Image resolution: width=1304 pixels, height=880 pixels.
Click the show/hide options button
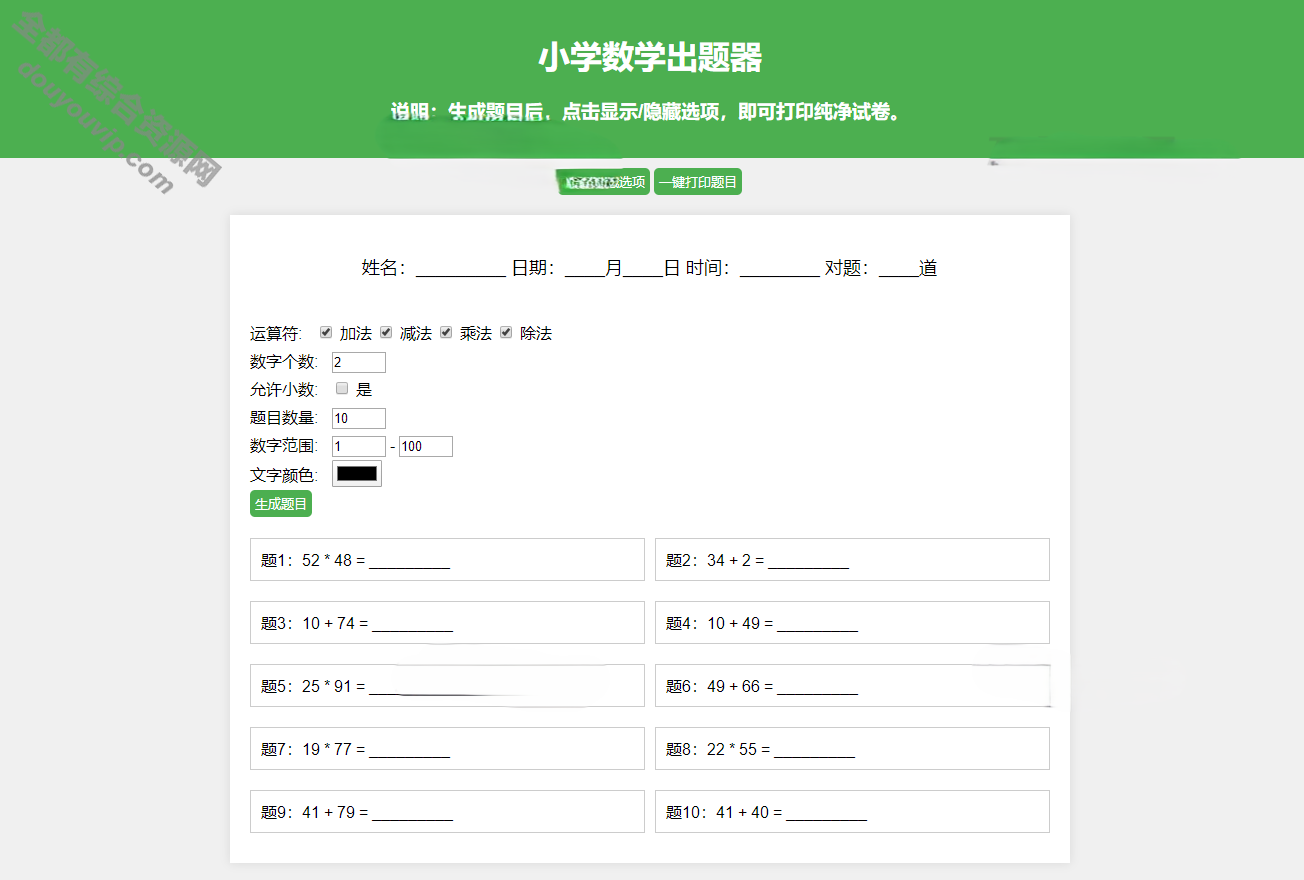[604, 182]
